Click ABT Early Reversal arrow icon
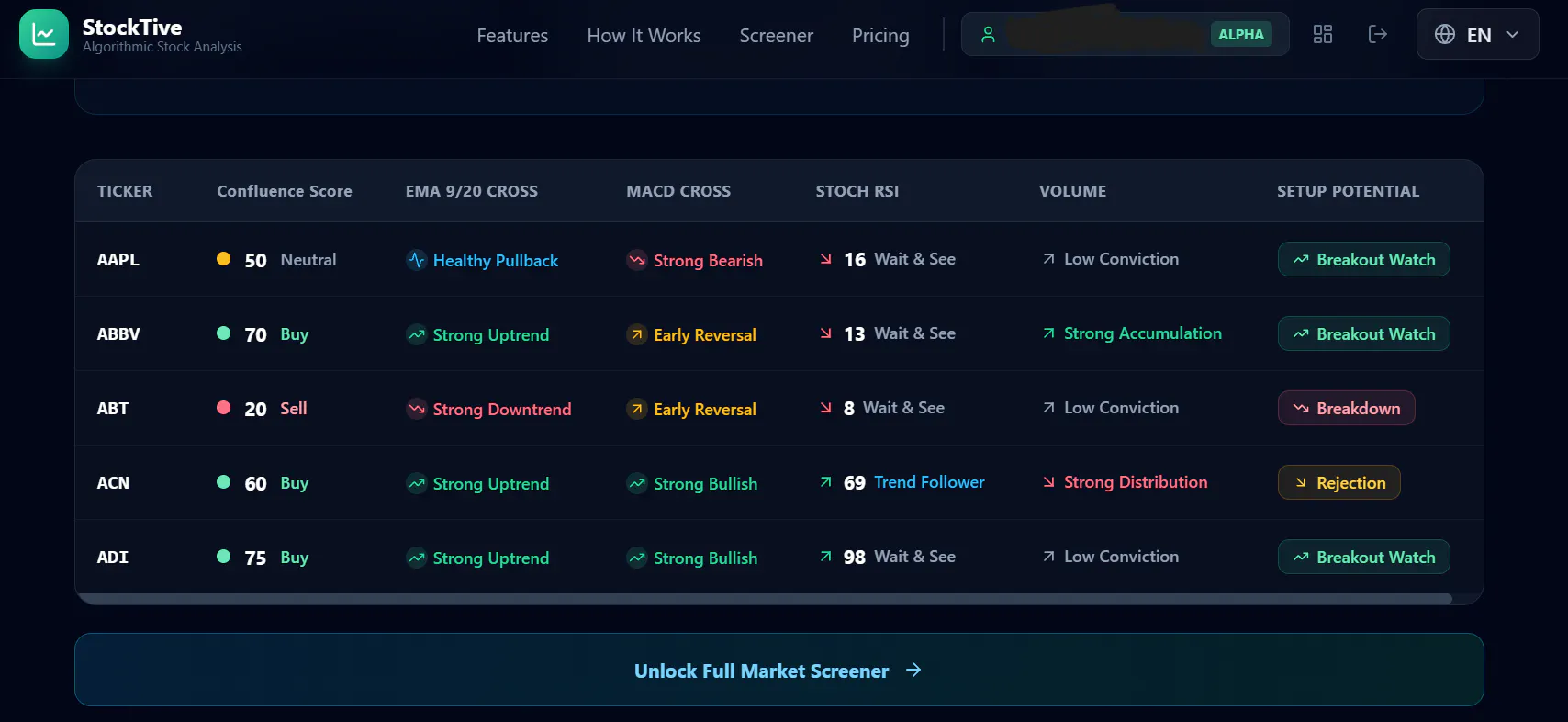1568x722 pixels. pos(636,409)
